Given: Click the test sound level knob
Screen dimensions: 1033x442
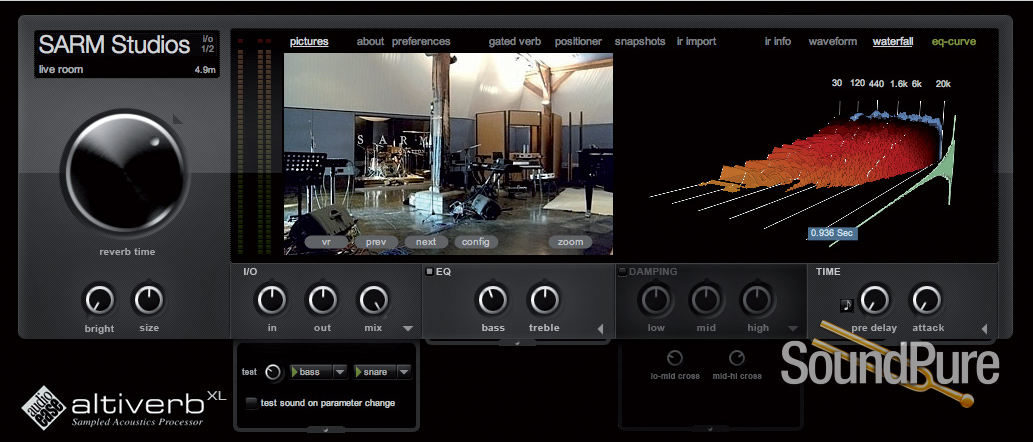Looking at the screenshot, I should pyautogui.click(x=273, y=372).
